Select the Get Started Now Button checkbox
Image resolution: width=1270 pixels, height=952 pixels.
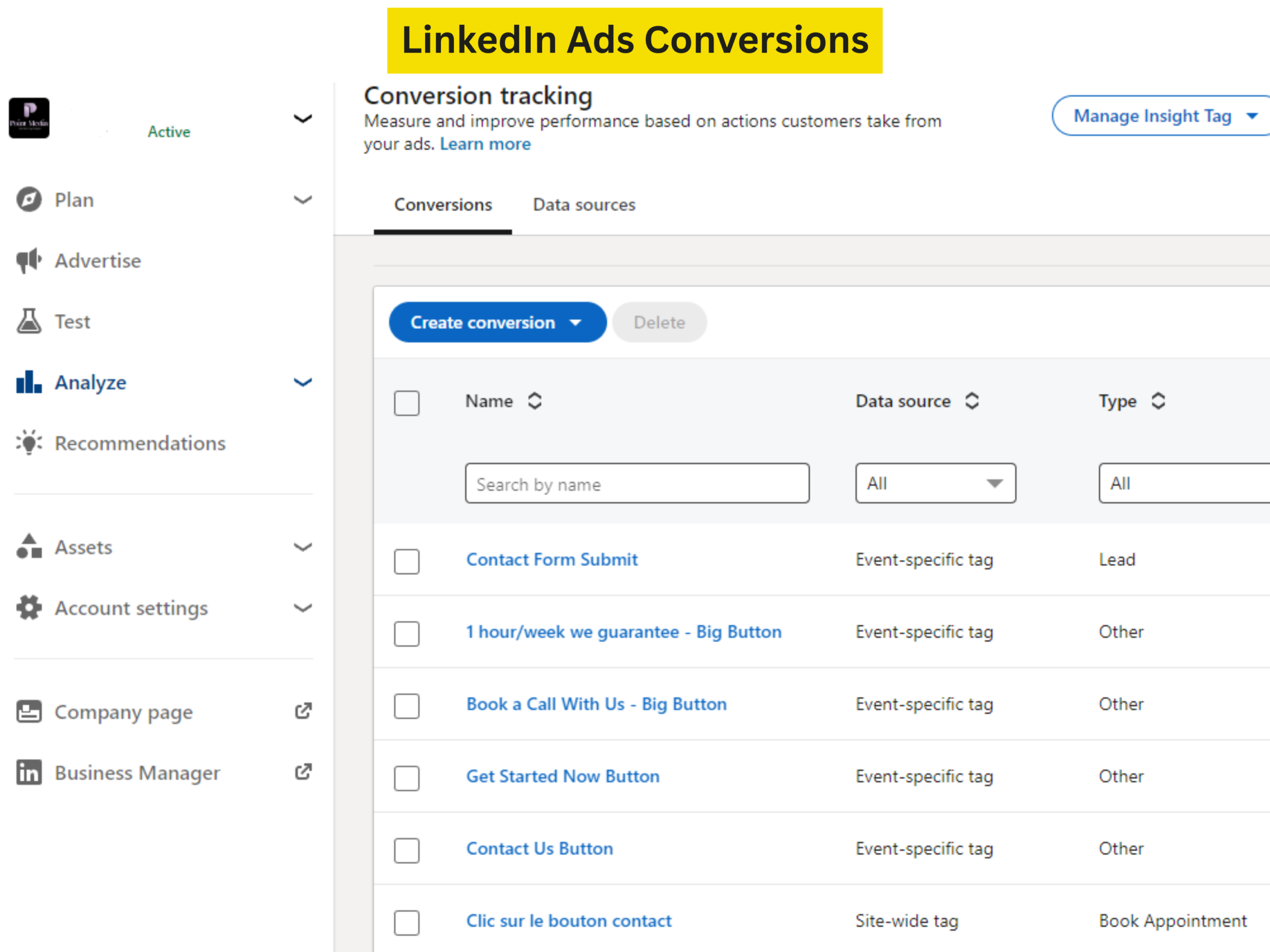coord(406,778)
